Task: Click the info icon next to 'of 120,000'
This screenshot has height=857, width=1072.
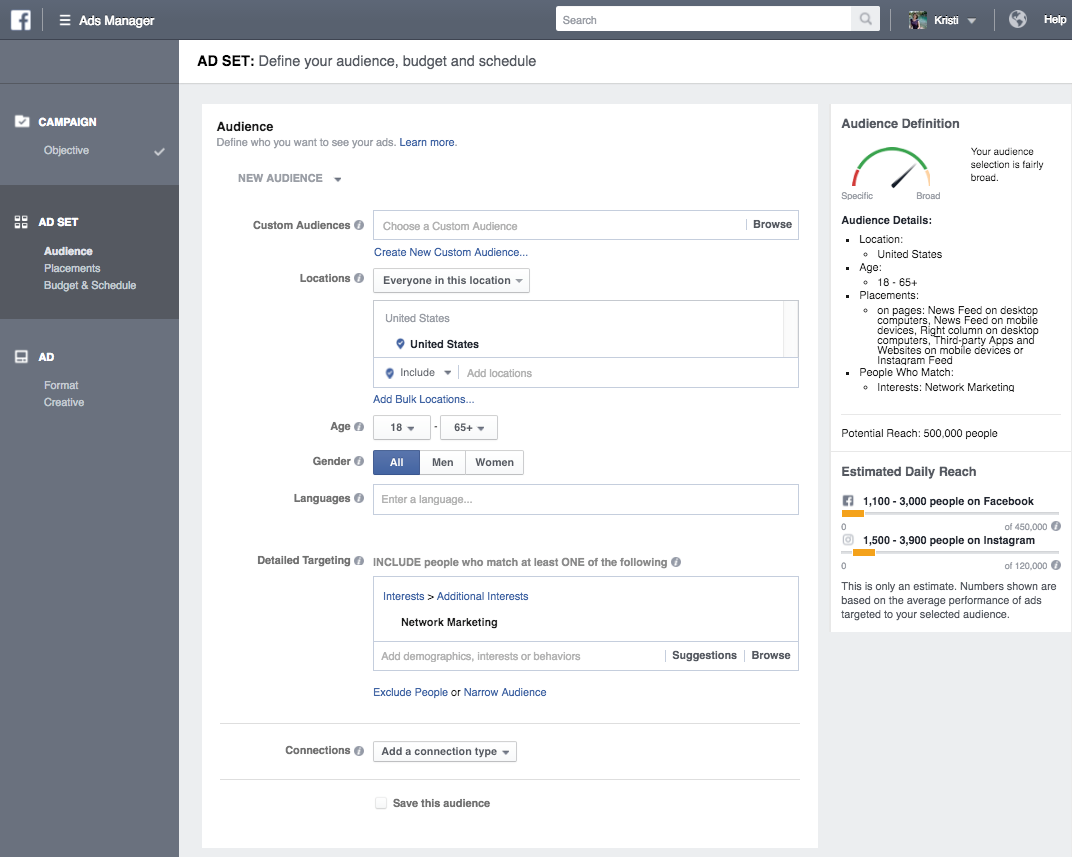Action: 1056,565
